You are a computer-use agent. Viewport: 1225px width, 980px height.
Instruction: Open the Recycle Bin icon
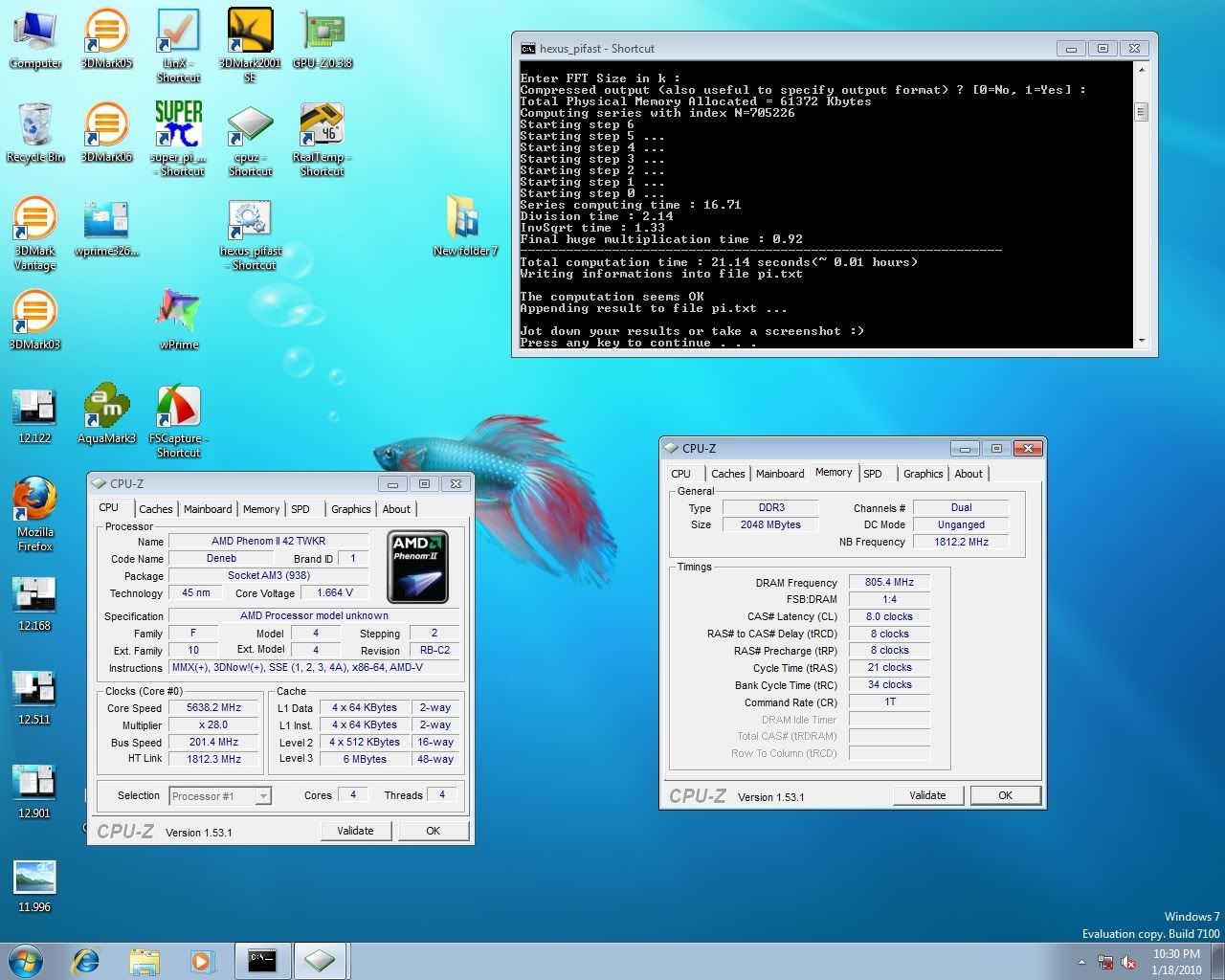click(x=35, y=132)
